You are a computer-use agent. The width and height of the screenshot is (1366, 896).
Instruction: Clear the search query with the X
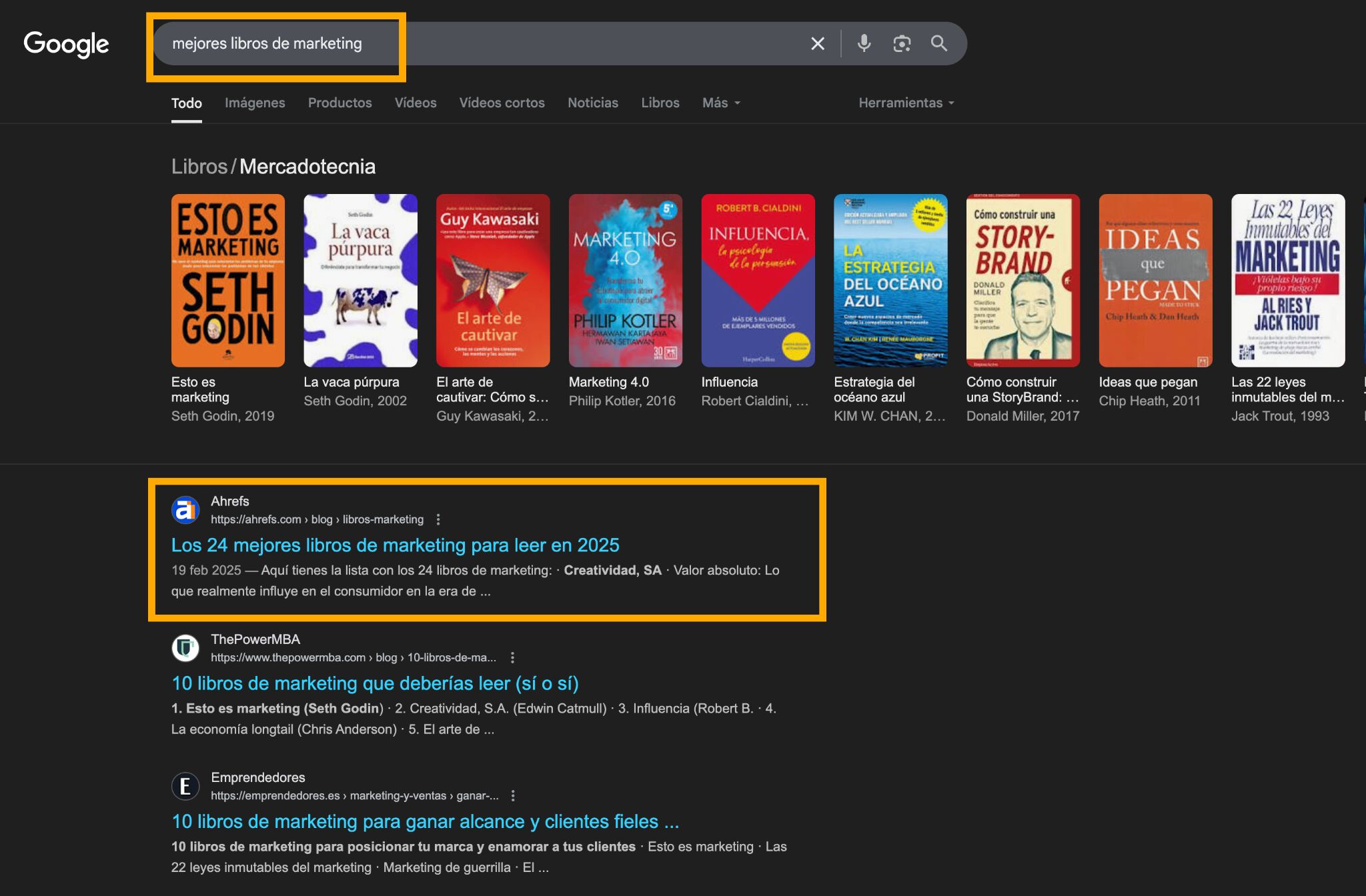point(818,43)
